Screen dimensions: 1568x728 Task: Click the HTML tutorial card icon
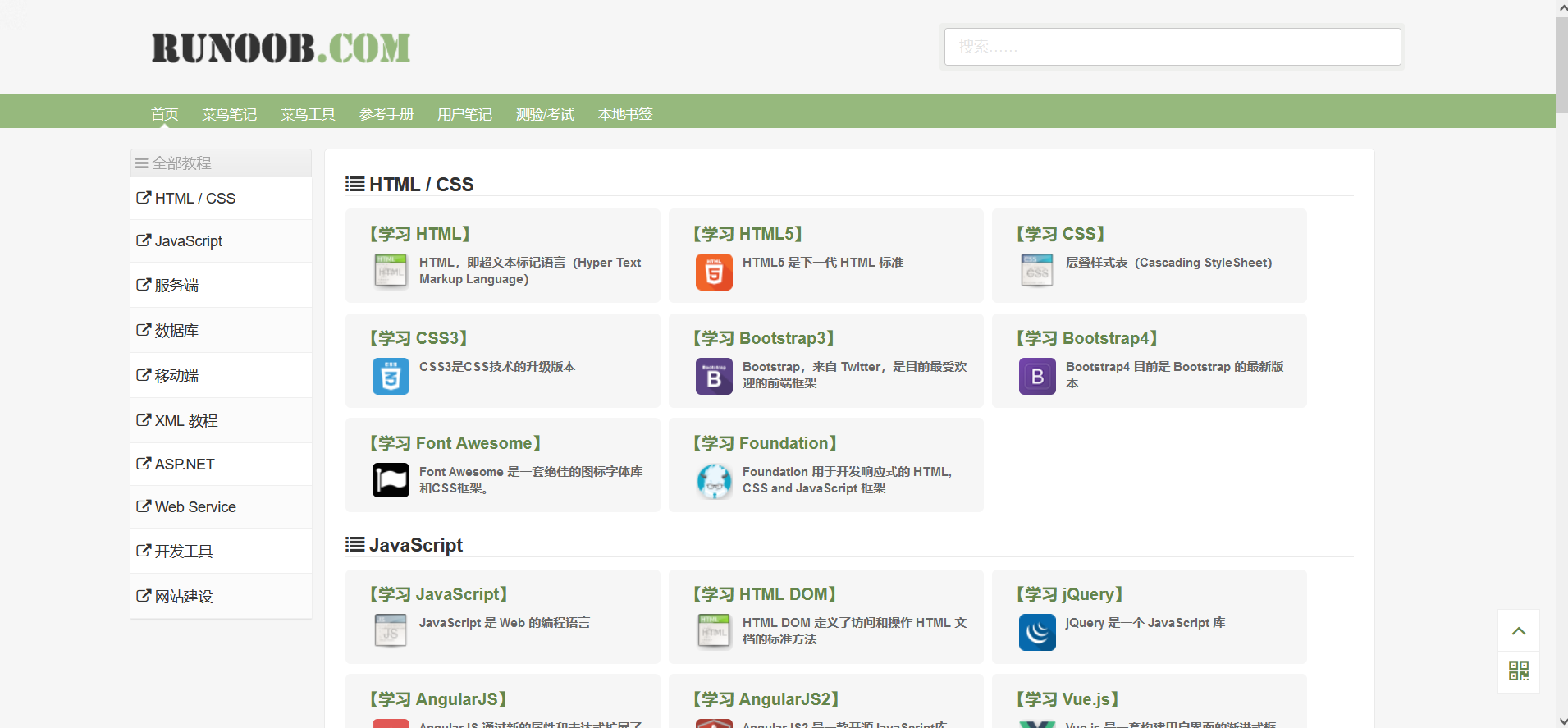click(391, 272)
